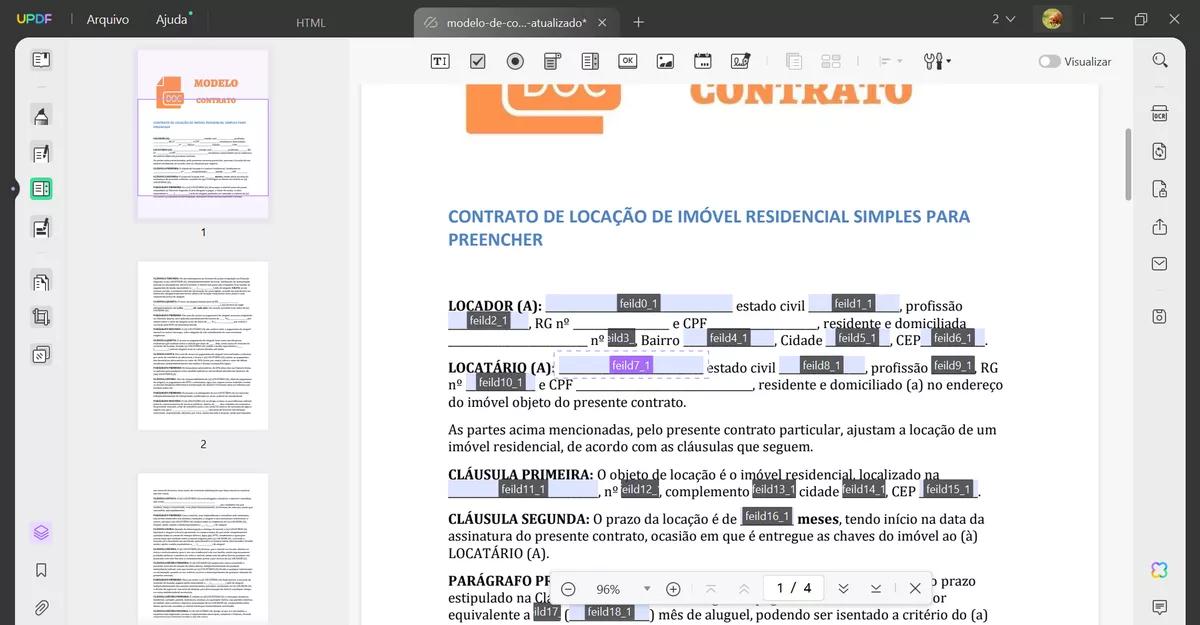
Task: Open the fill and sign tool in left sidebar
Action: point(41,228)
